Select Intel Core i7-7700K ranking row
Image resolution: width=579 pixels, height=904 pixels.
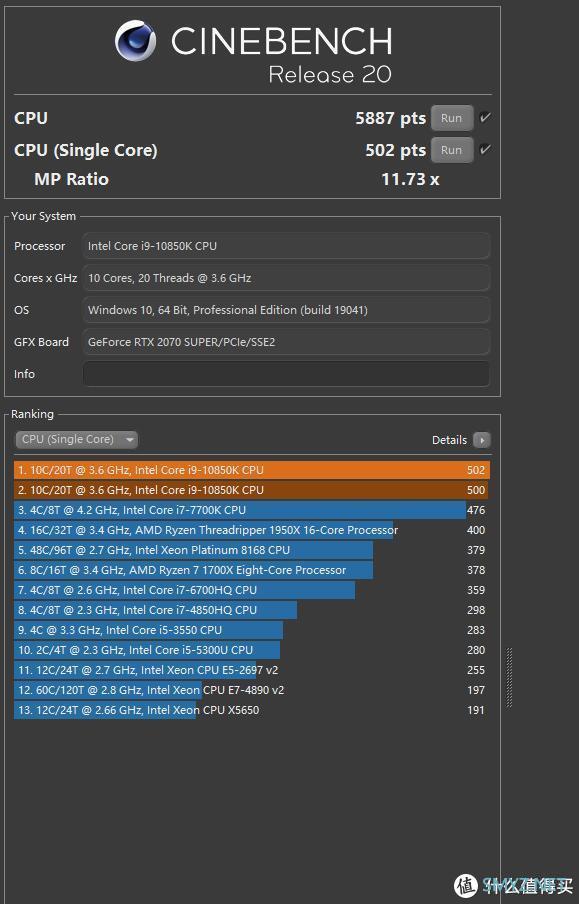(252, 510)
